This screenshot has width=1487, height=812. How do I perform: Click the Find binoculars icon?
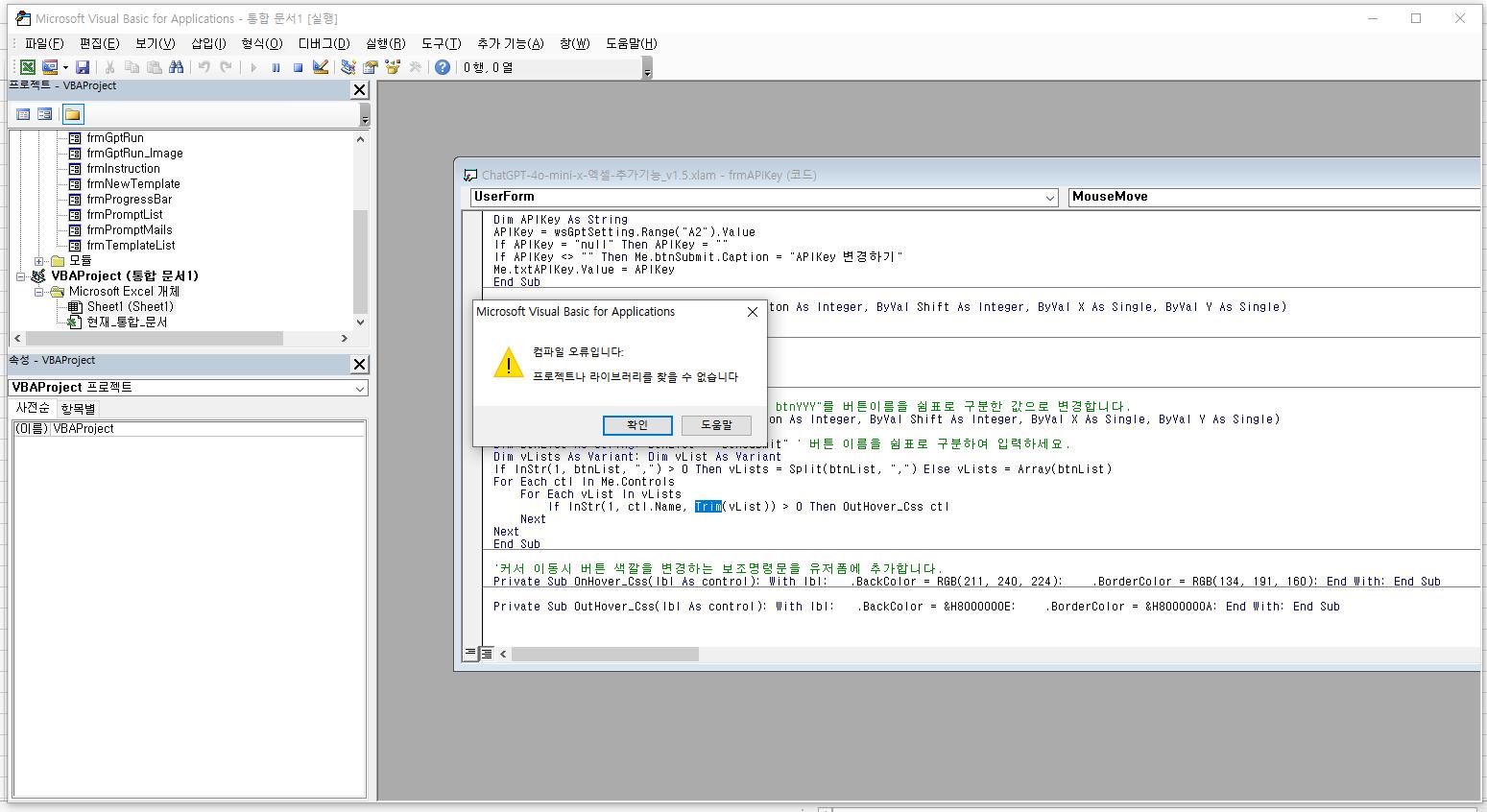click(x=176, y=67)
